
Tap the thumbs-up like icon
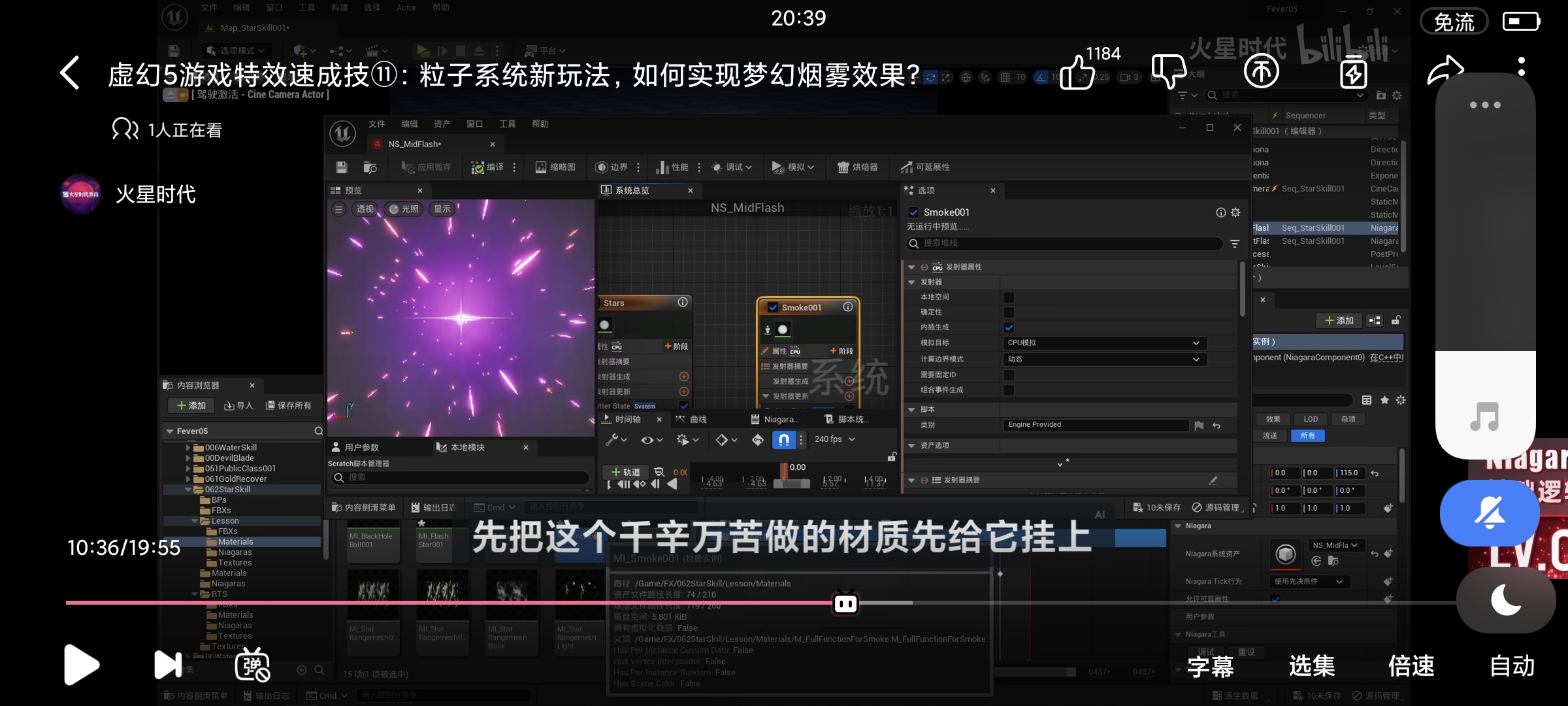click(1077, 72)
